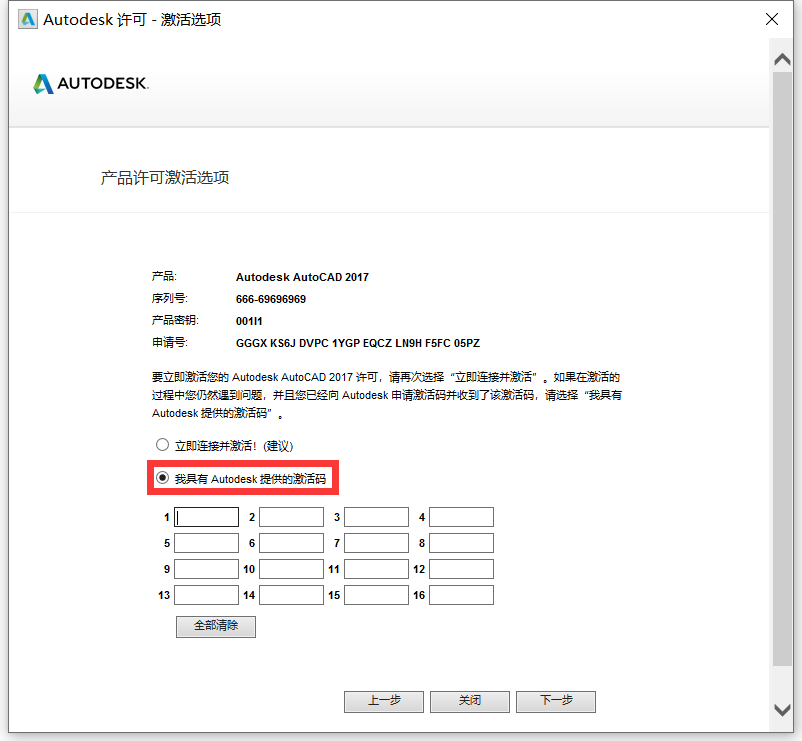The image size is (802, 741).
Task: Focus activation code field 5
Action: point(207,543)
